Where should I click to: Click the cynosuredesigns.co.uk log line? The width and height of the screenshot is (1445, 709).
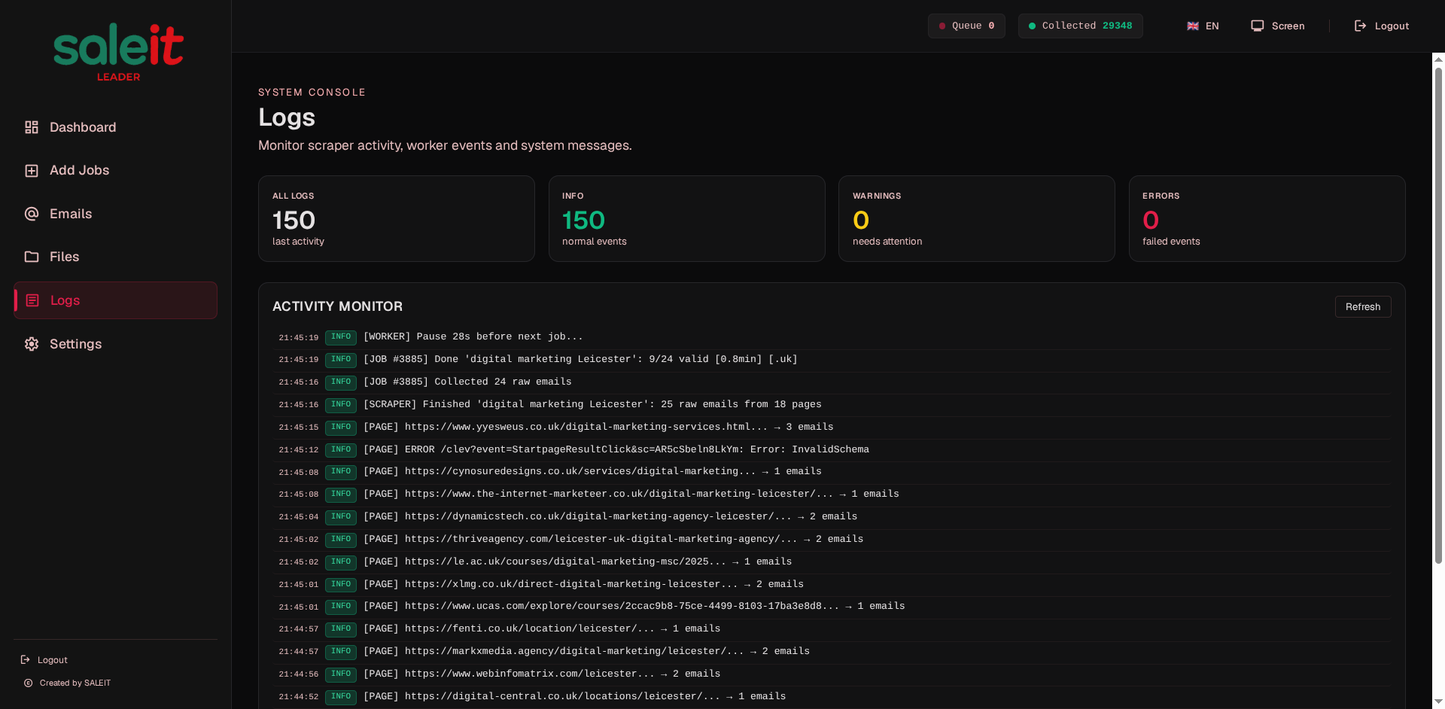pos(832,472)
